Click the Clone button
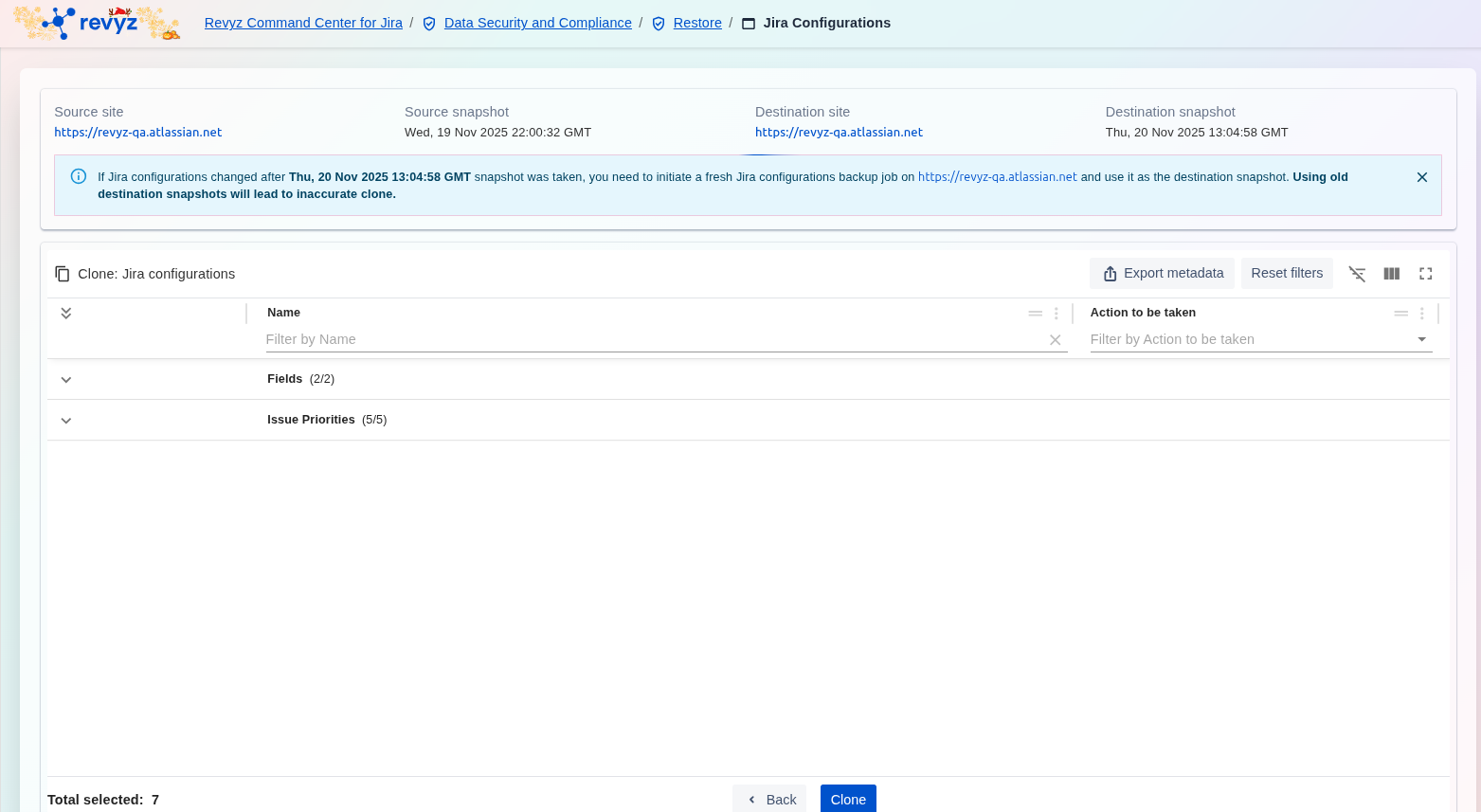 (848, 799)
